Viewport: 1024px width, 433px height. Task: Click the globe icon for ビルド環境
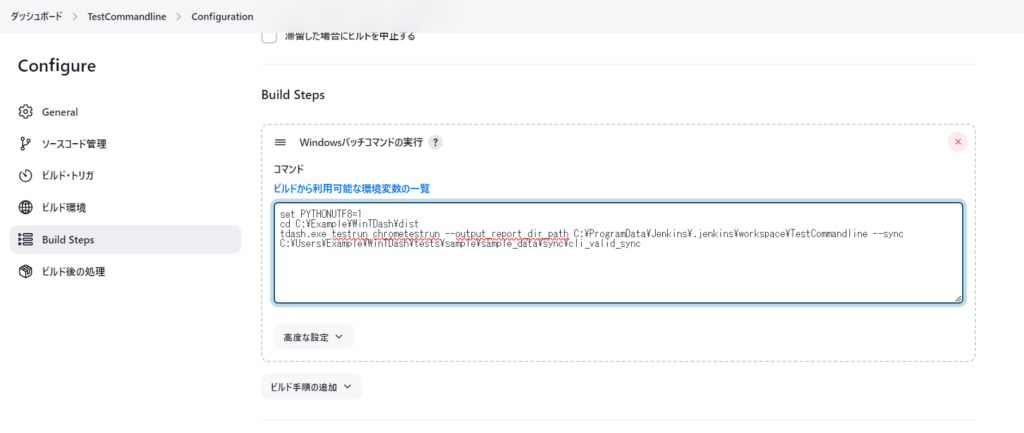pyautogui.click(x=26, y=208)
